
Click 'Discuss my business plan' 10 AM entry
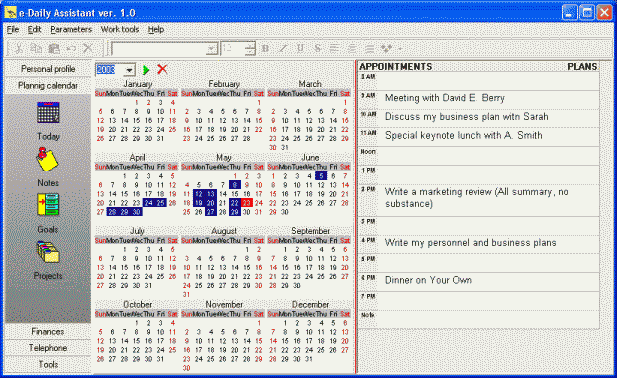click(467, 117)
